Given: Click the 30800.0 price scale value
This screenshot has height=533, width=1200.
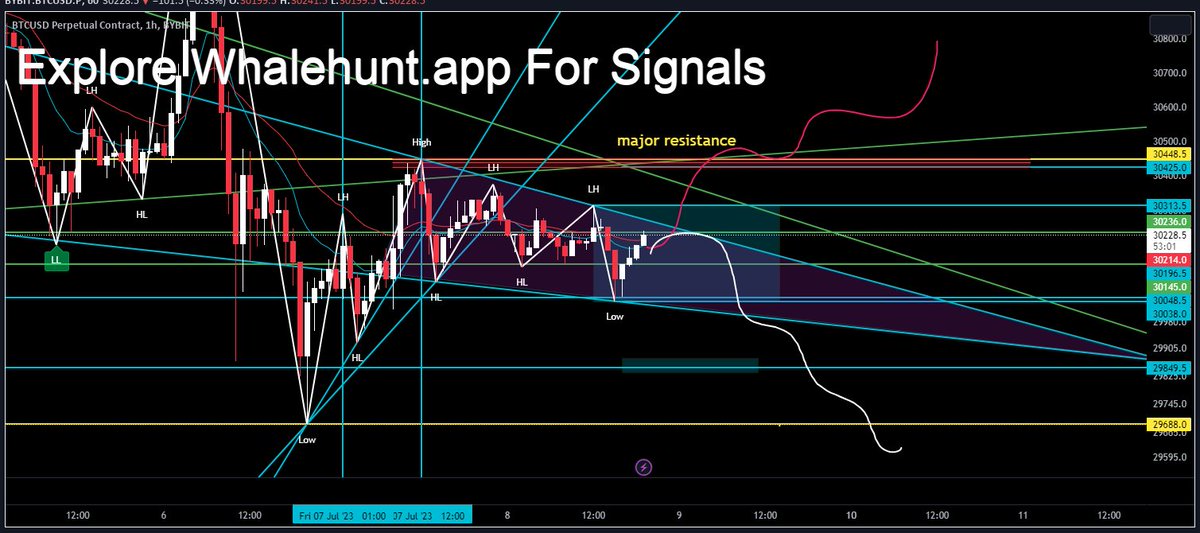Looking at the screenshot, I should 1169,40.
